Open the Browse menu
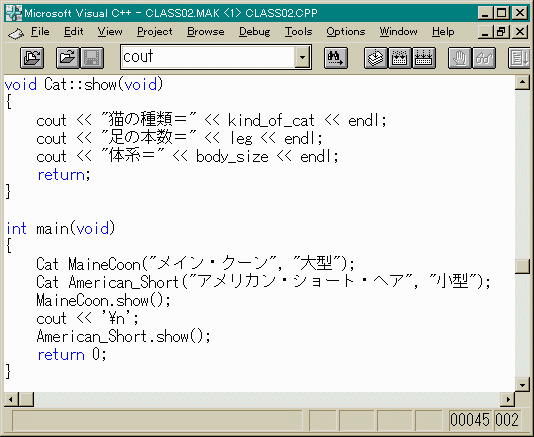This screenshot has width=534, height=437. 206,32
